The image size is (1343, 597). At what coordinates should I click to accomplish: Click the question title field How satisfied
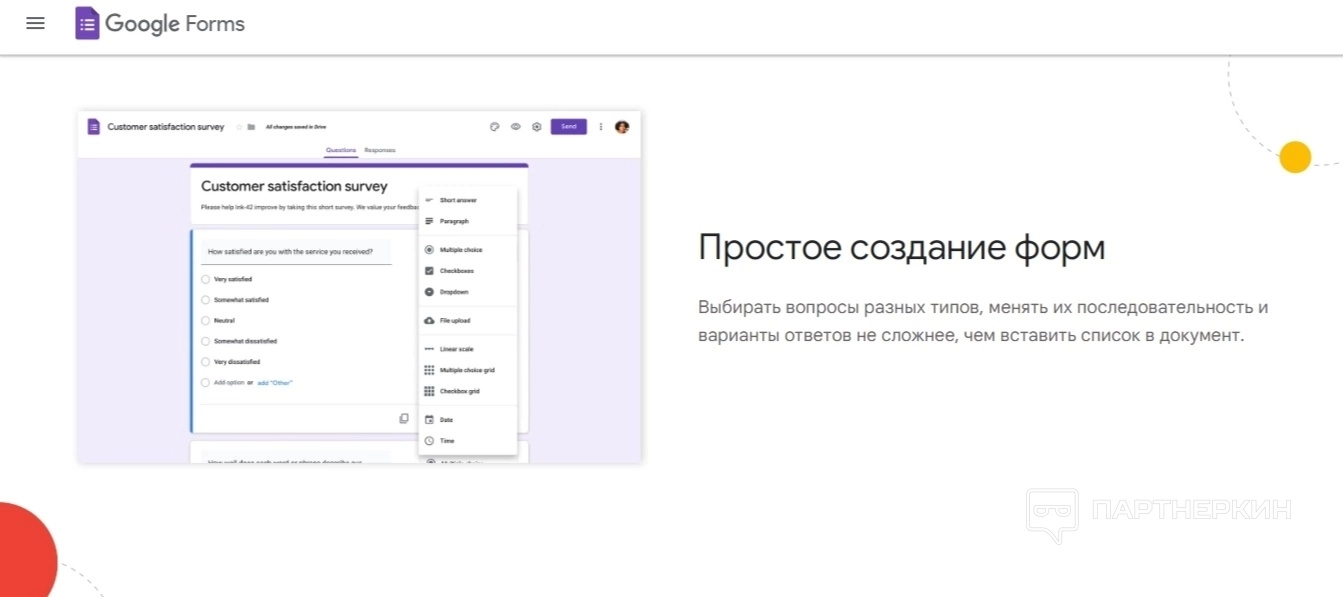(x=296, y=252)
